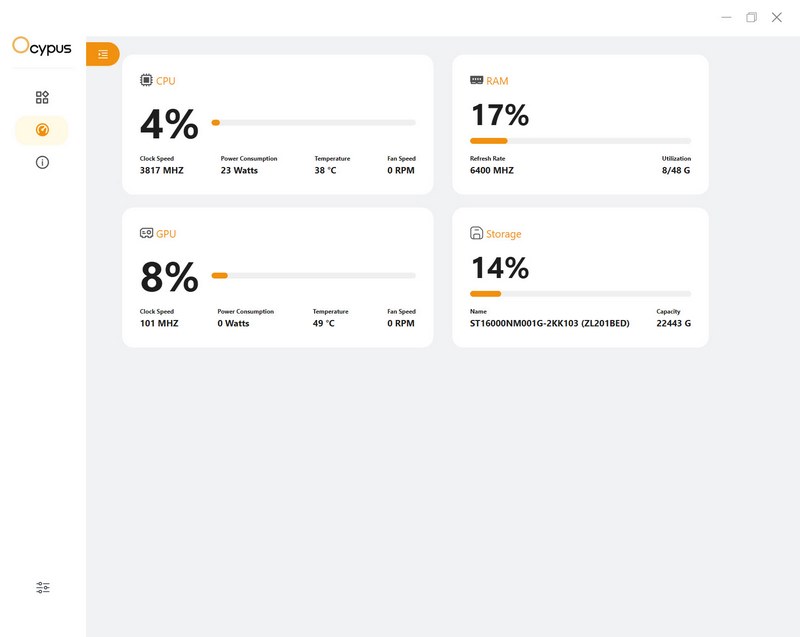800x637 pixels.
Task: Click the storage drive name ST16000NM001G
Action: (550, 324)
